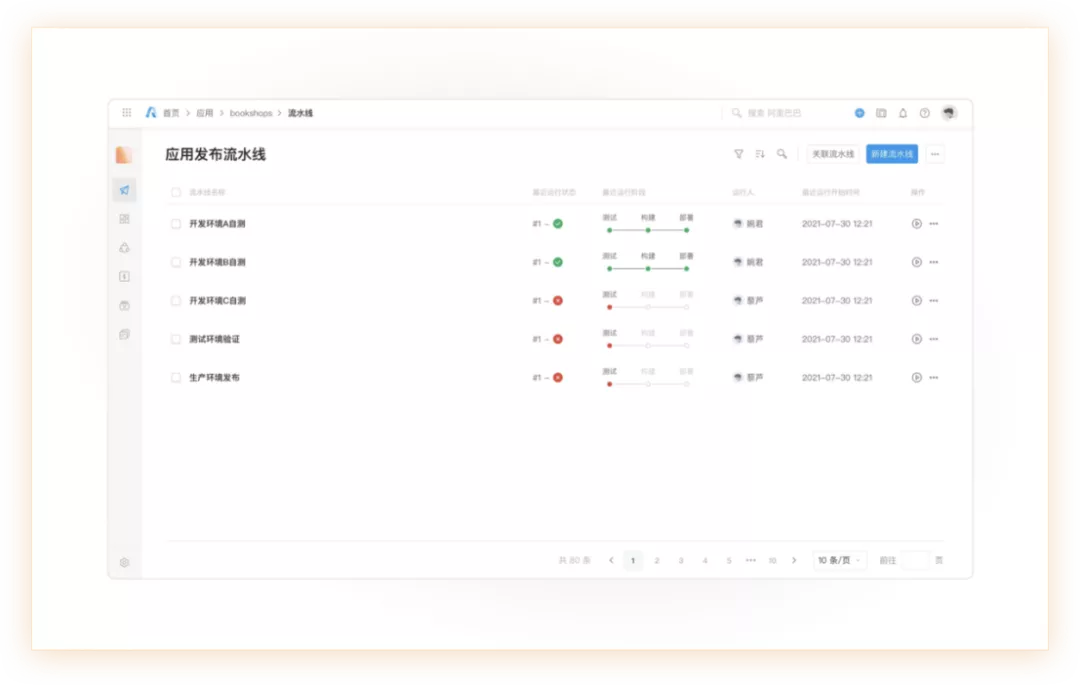This screenshot has width=1080, height=686.
Task: Open the filter funnel above the pipeline list
Action: (x=738, y=154)
